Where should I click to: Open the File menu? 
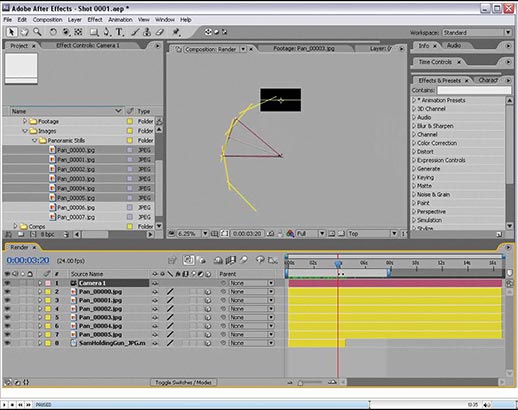coord(7,20)
